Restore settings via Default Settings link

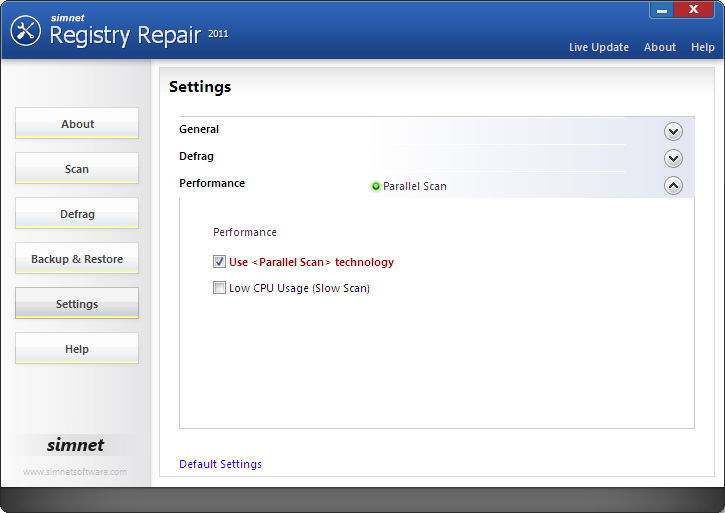pos(220,464)
